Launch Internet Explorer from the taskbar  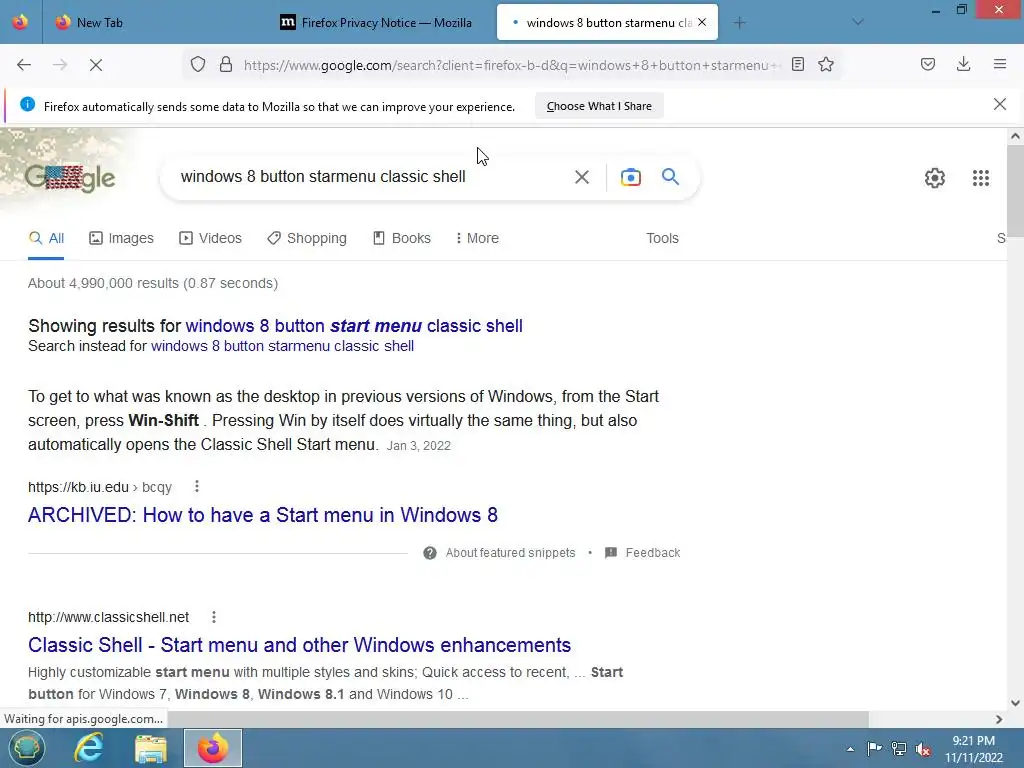89,748
